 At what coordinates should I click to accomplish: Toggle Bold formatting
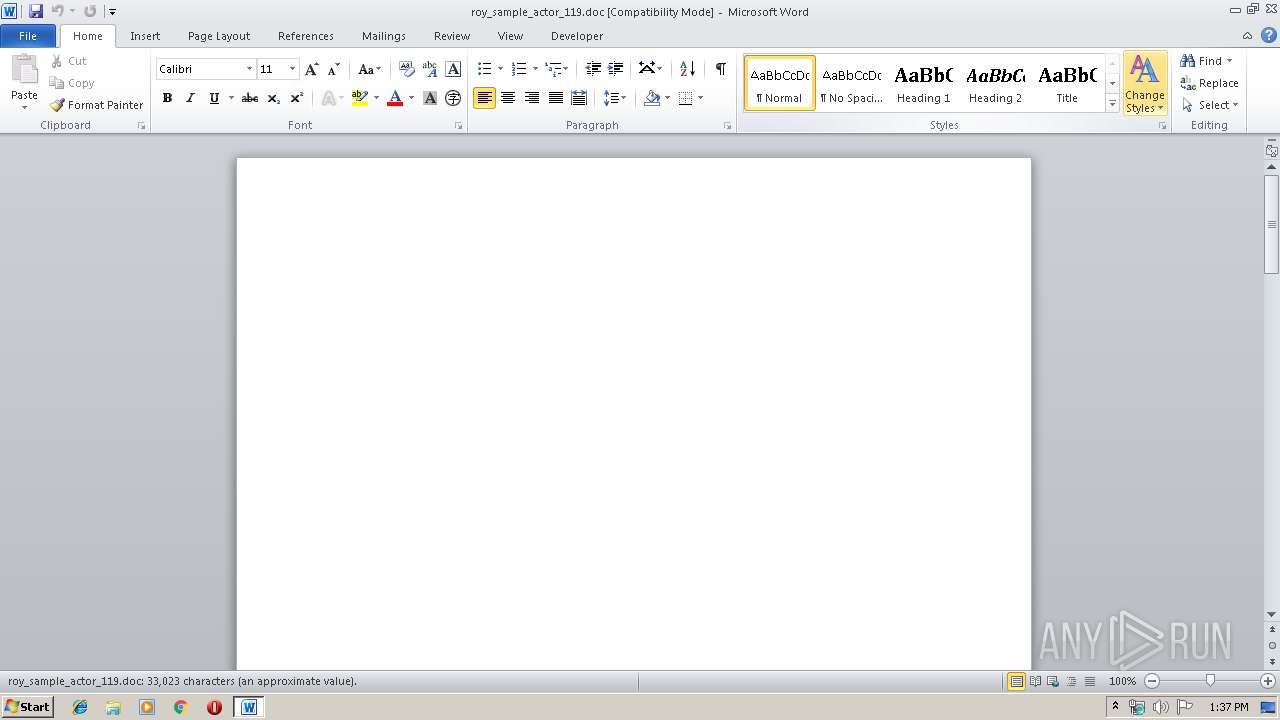[x=167, y=98]
